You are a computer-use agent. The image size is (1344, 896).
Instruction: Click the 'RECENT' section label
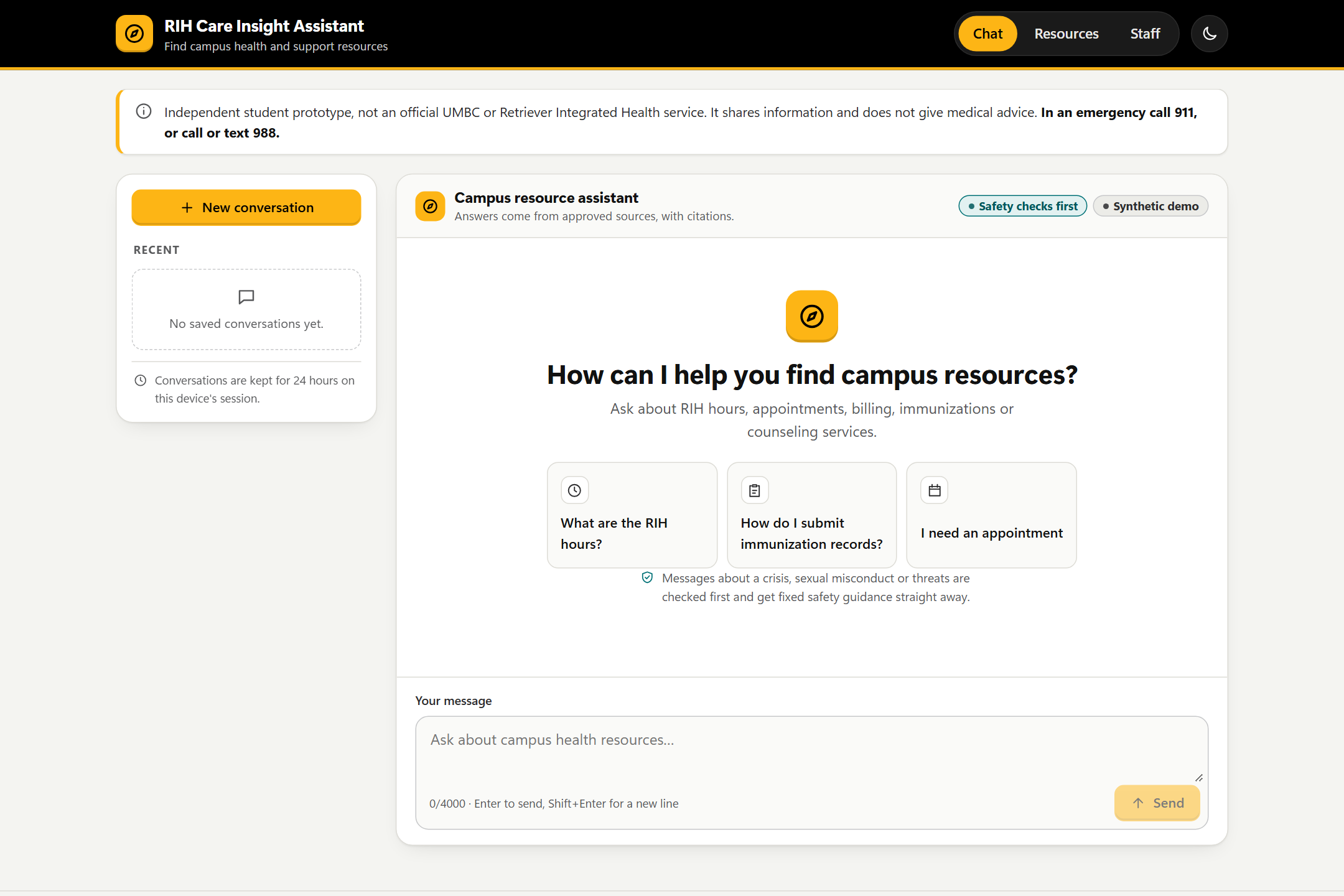tap(156, 250)
